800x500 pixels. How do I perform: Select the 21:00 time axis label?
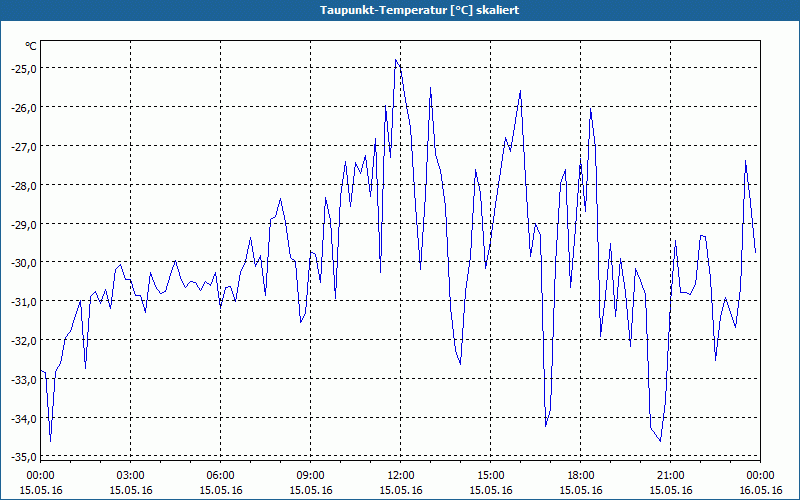(670, 476)
